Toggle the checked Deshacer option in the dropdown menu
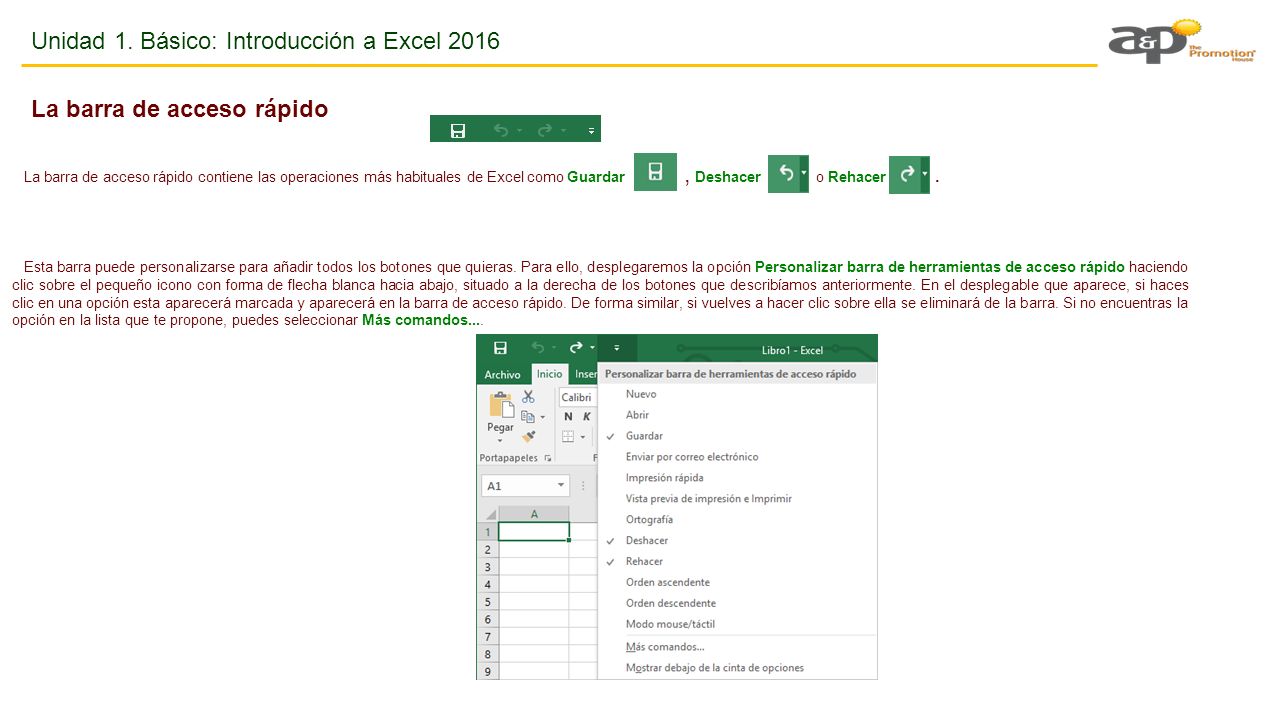Image resolution: width=1280 pixels, height=720 pixels. pyautogui.click(x=737, y=541)
